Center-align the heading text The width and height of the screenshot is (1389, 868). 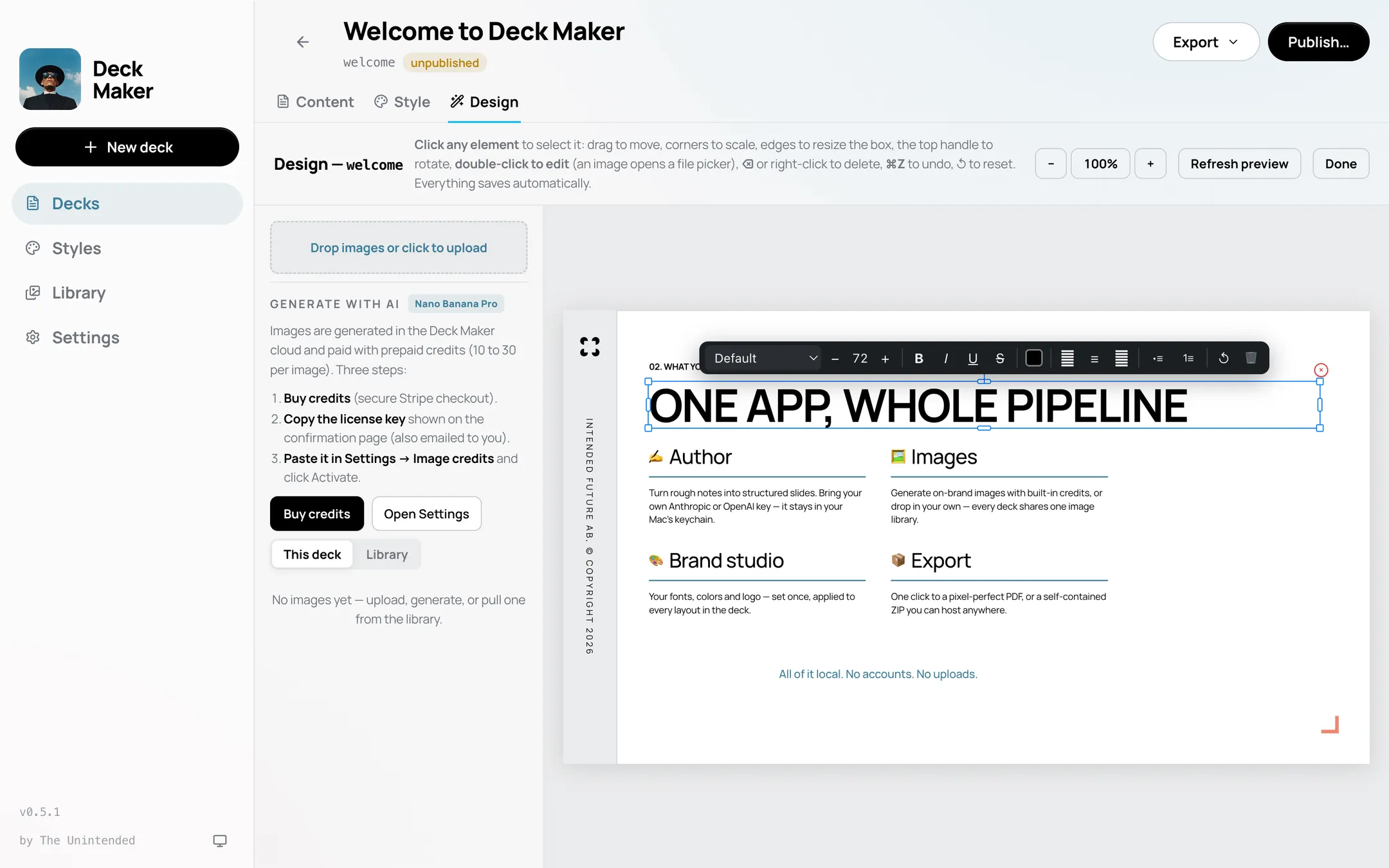point(1094,358)
